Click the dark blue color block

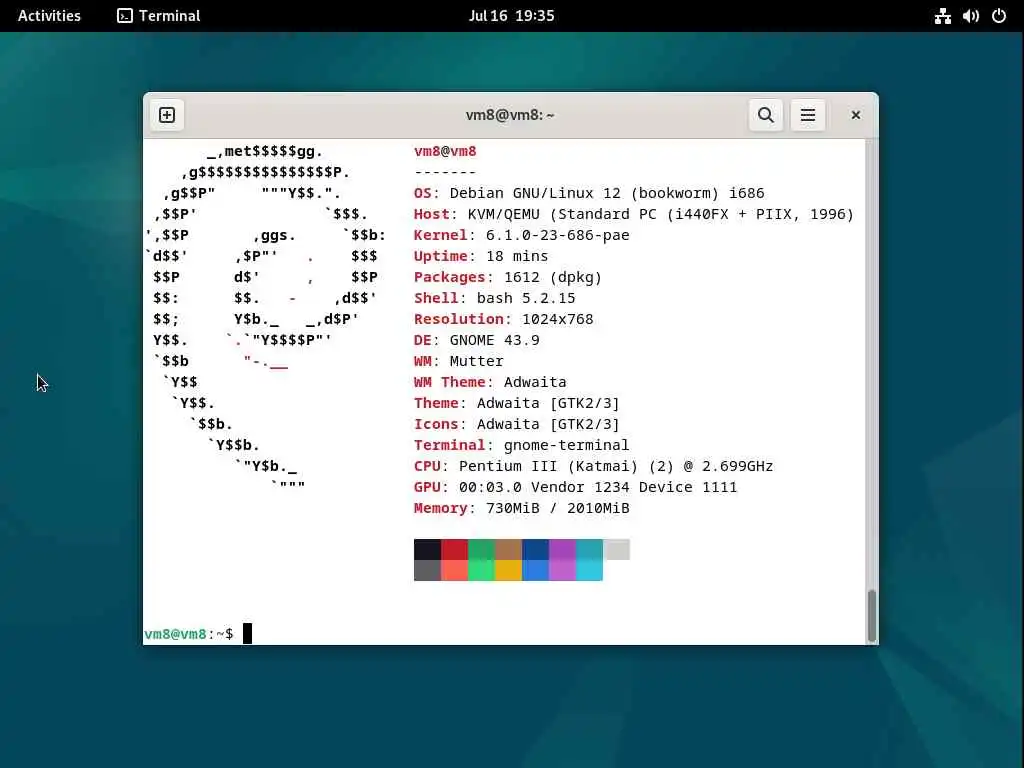click(536, 549)
